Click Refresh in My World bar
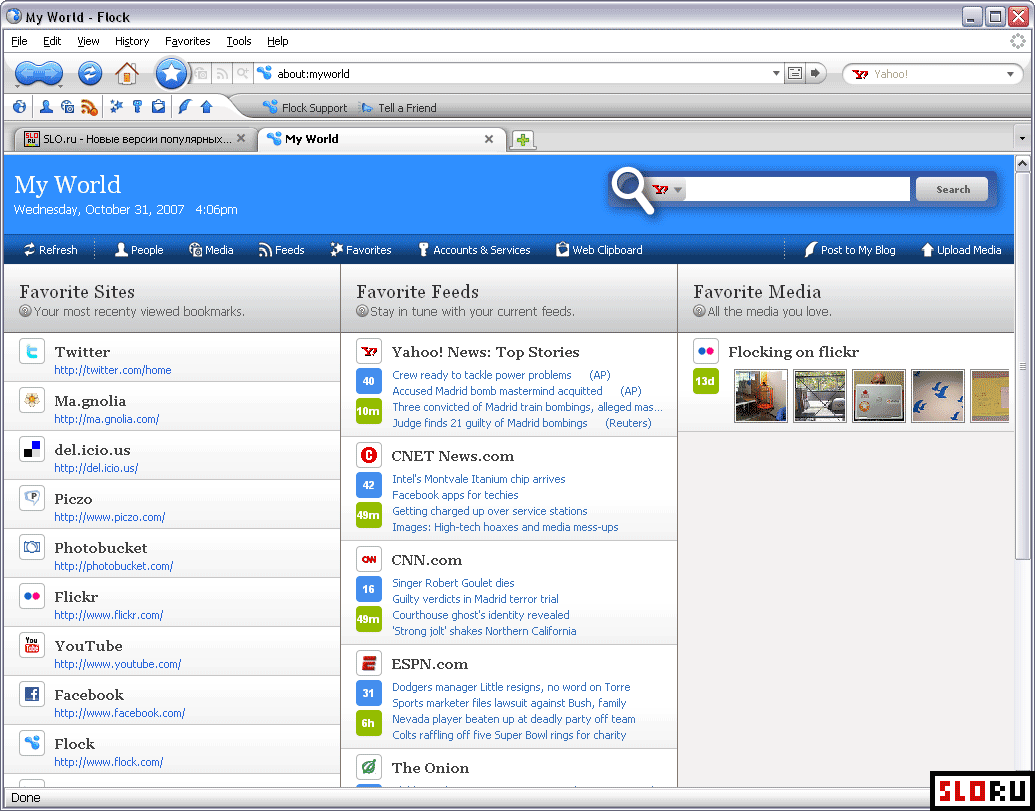This screenshot has height=811, width=1035. [x=51, y=250]
